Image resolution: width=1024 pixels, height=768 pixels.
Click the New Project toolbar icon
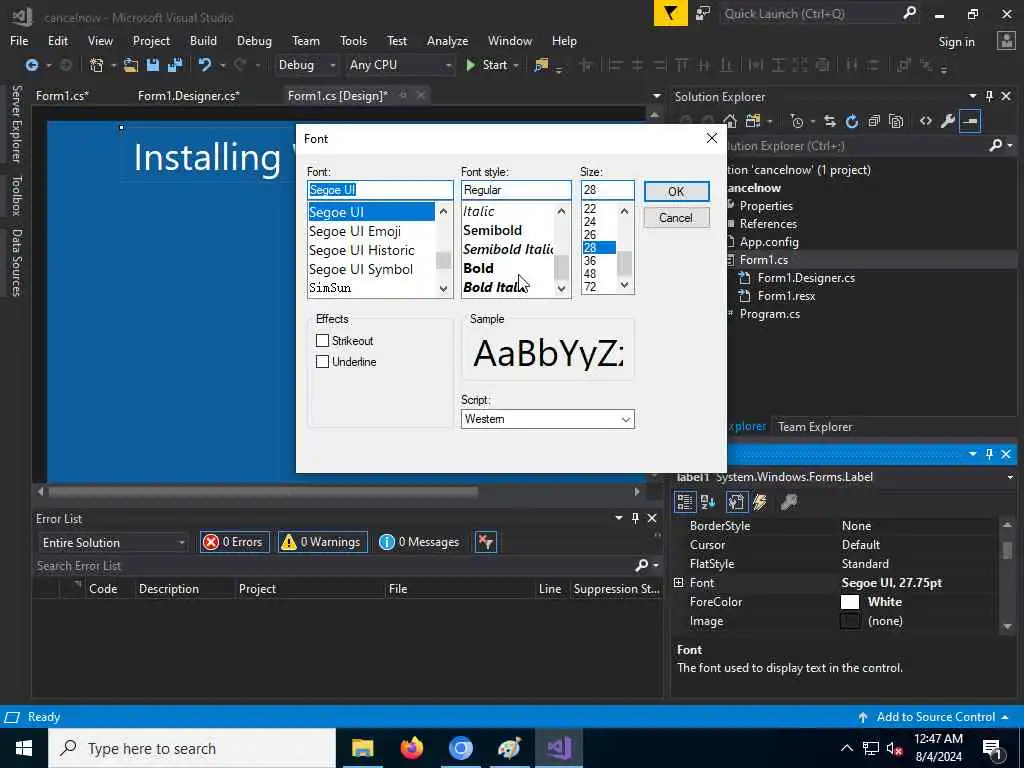coord(97,65)
